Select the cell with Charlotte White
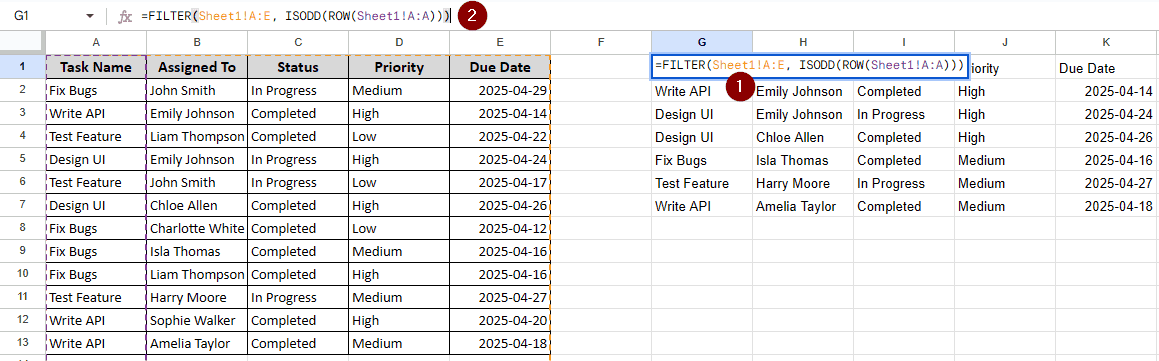The image size is (1159, 361). [197, 228]
